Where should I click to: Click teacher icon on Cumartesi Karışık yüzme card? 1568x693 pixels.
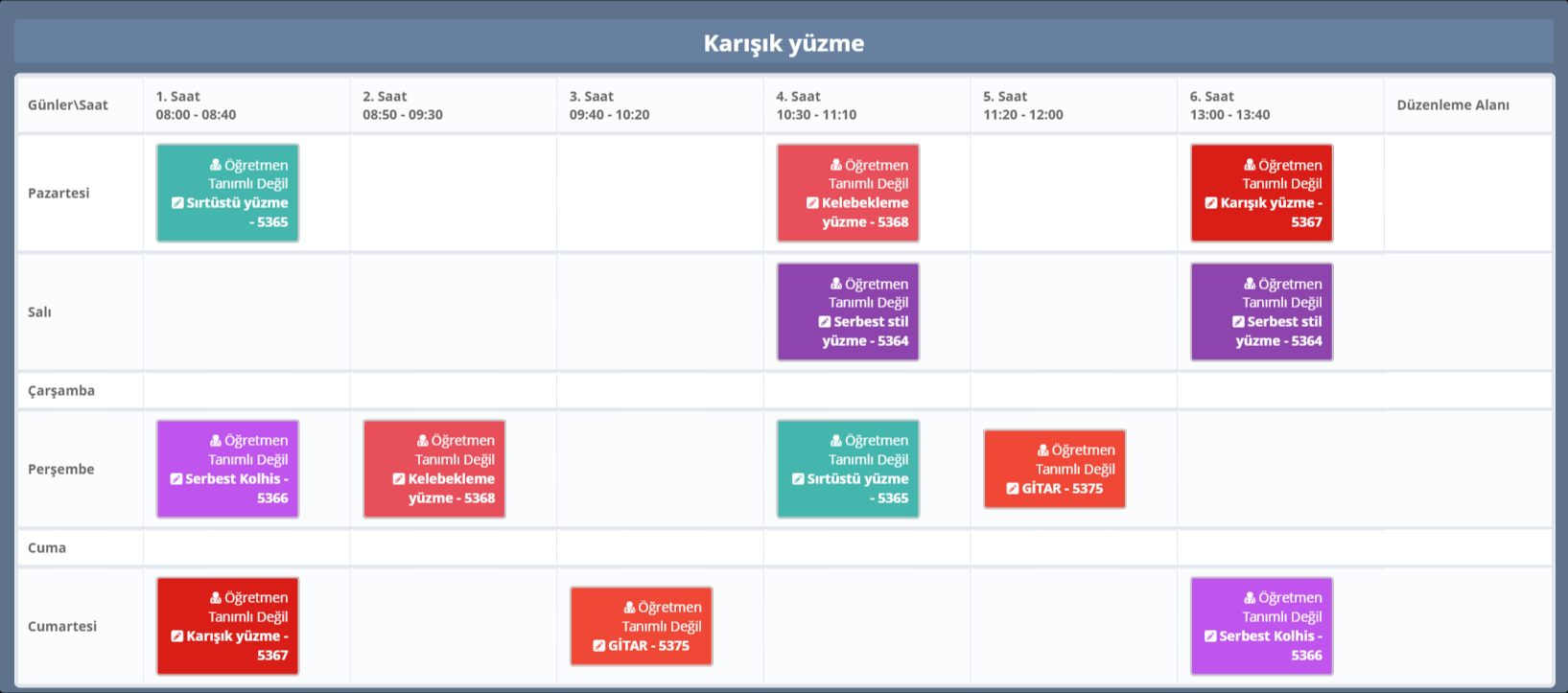click(216, 598)
